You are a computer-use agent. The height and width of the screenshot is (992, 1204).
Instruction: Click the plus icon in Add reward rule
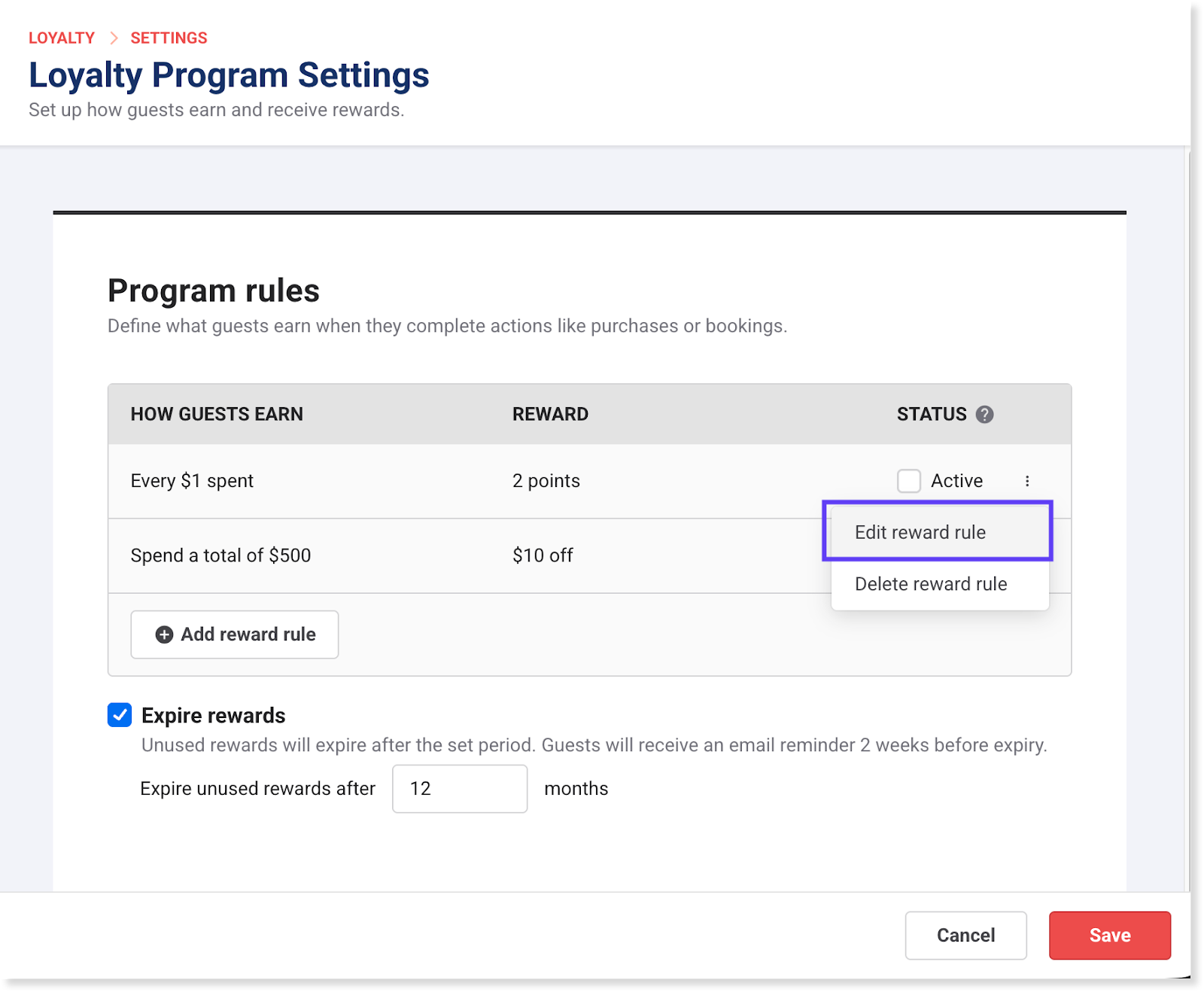click(x=164, y=634)
